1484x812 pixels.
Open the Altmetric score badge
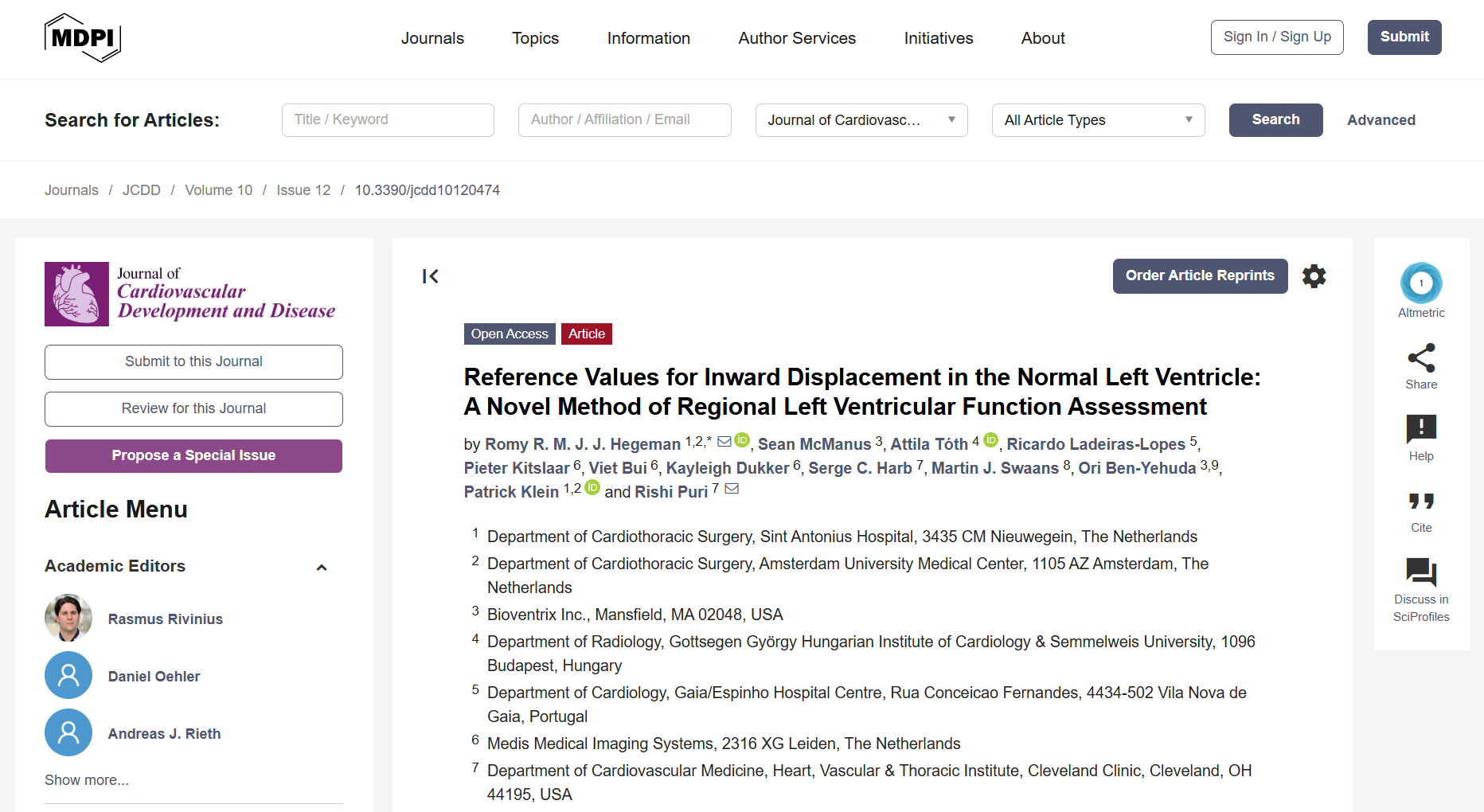(x=1421, y=283)
